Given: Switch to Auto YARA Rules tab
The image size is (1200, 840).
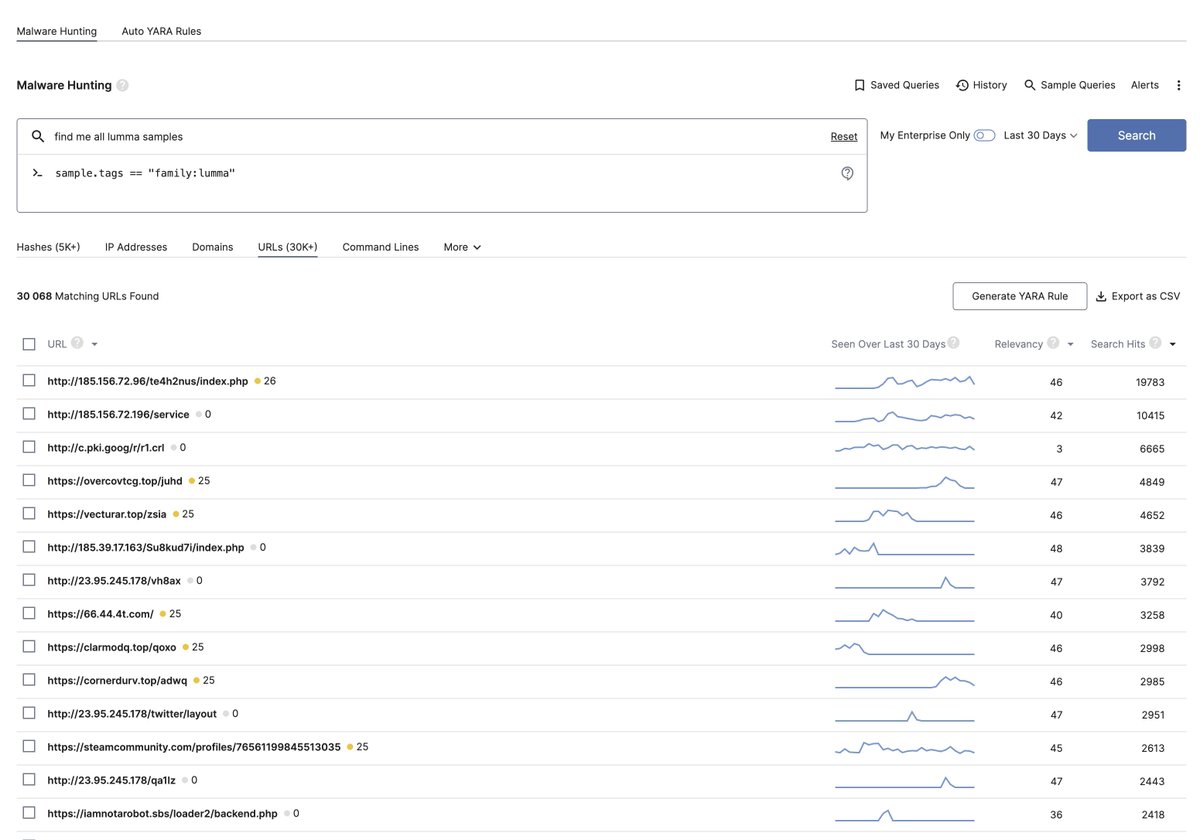Looking at the screenshot, I should click(x=161, y=31).
